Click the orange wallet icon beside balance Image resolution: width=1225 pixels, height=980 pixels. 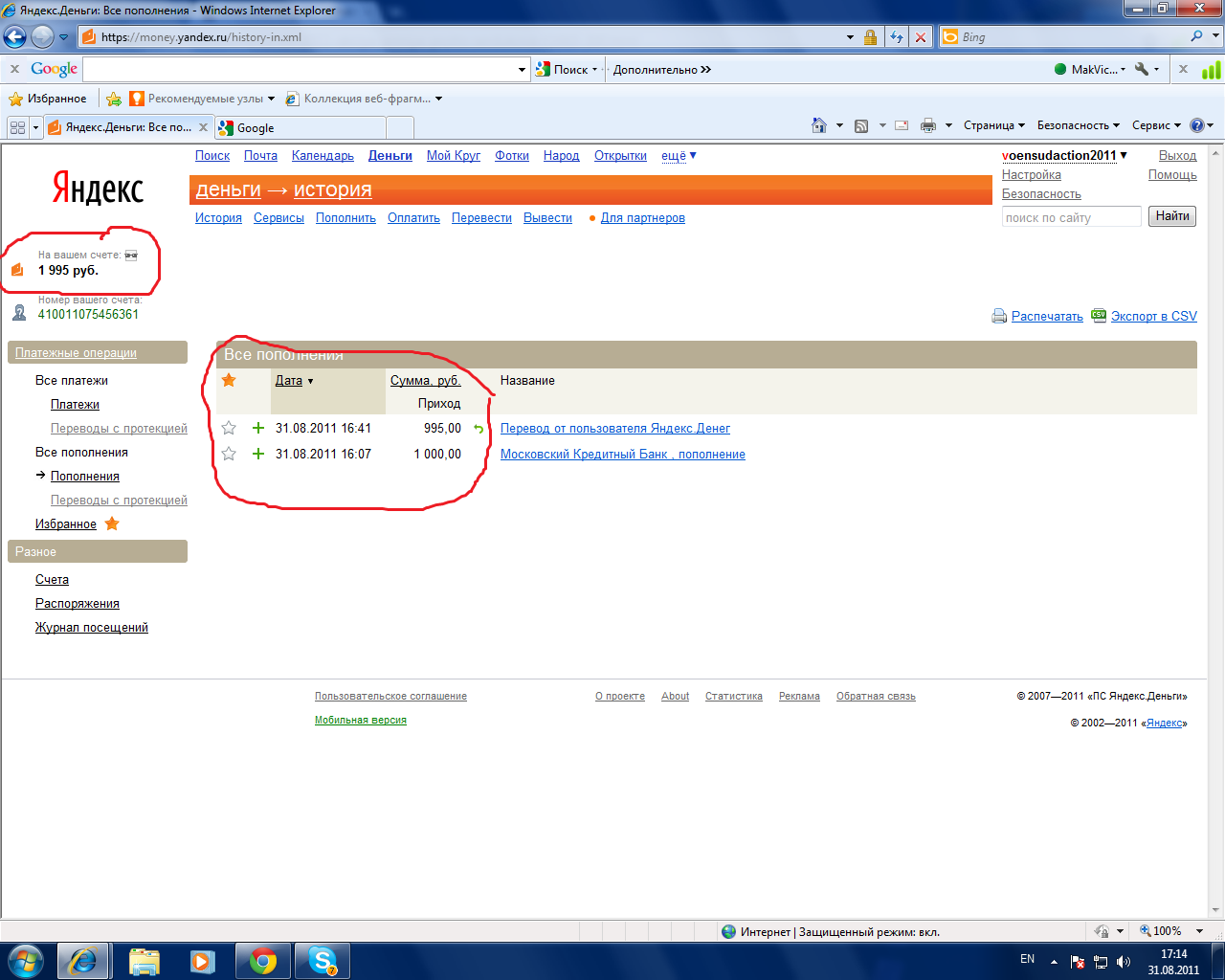point(17,270)
